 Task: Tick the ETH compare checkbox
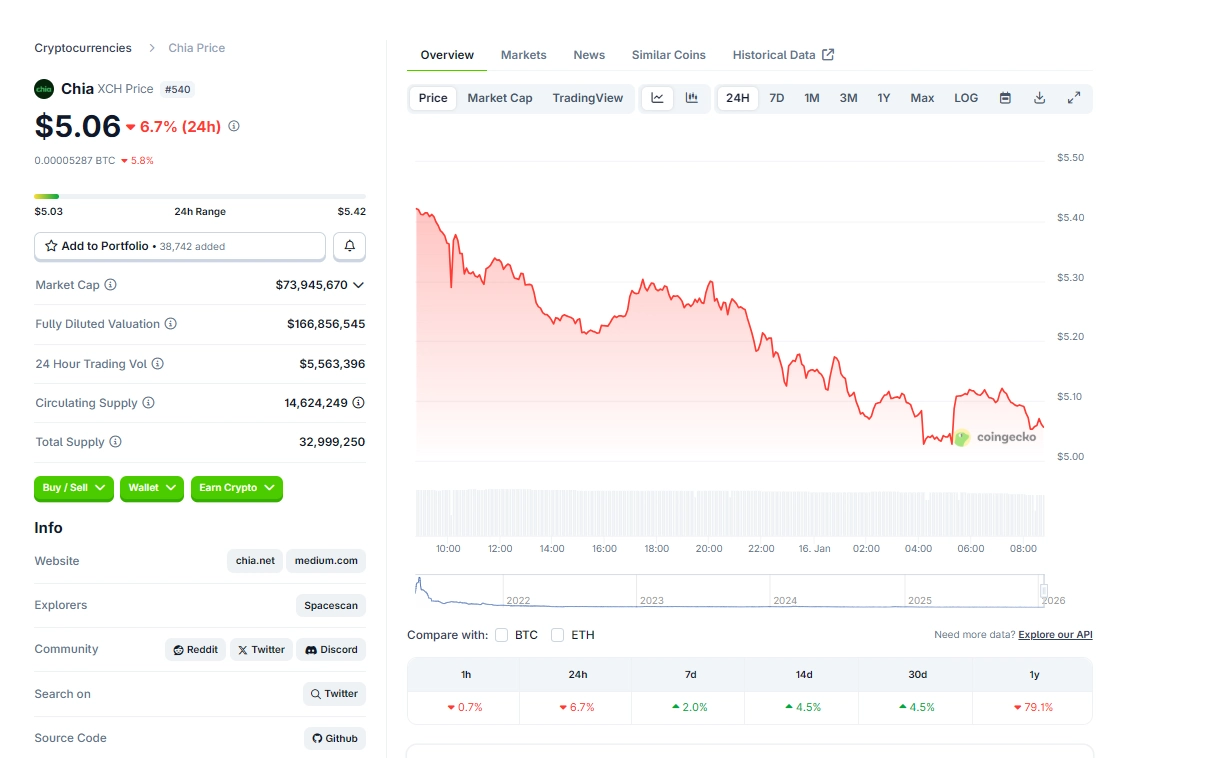click(557, 635)
